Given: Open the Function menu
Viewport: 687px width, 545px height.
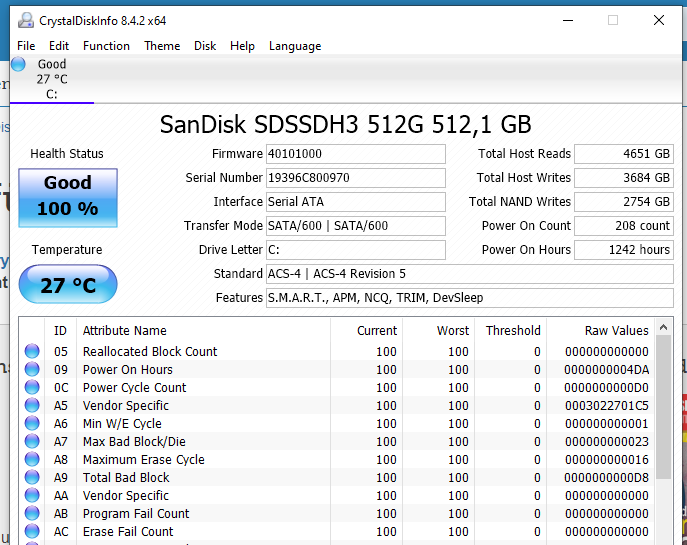Looking at the screenshot, I should click(106, 46).
